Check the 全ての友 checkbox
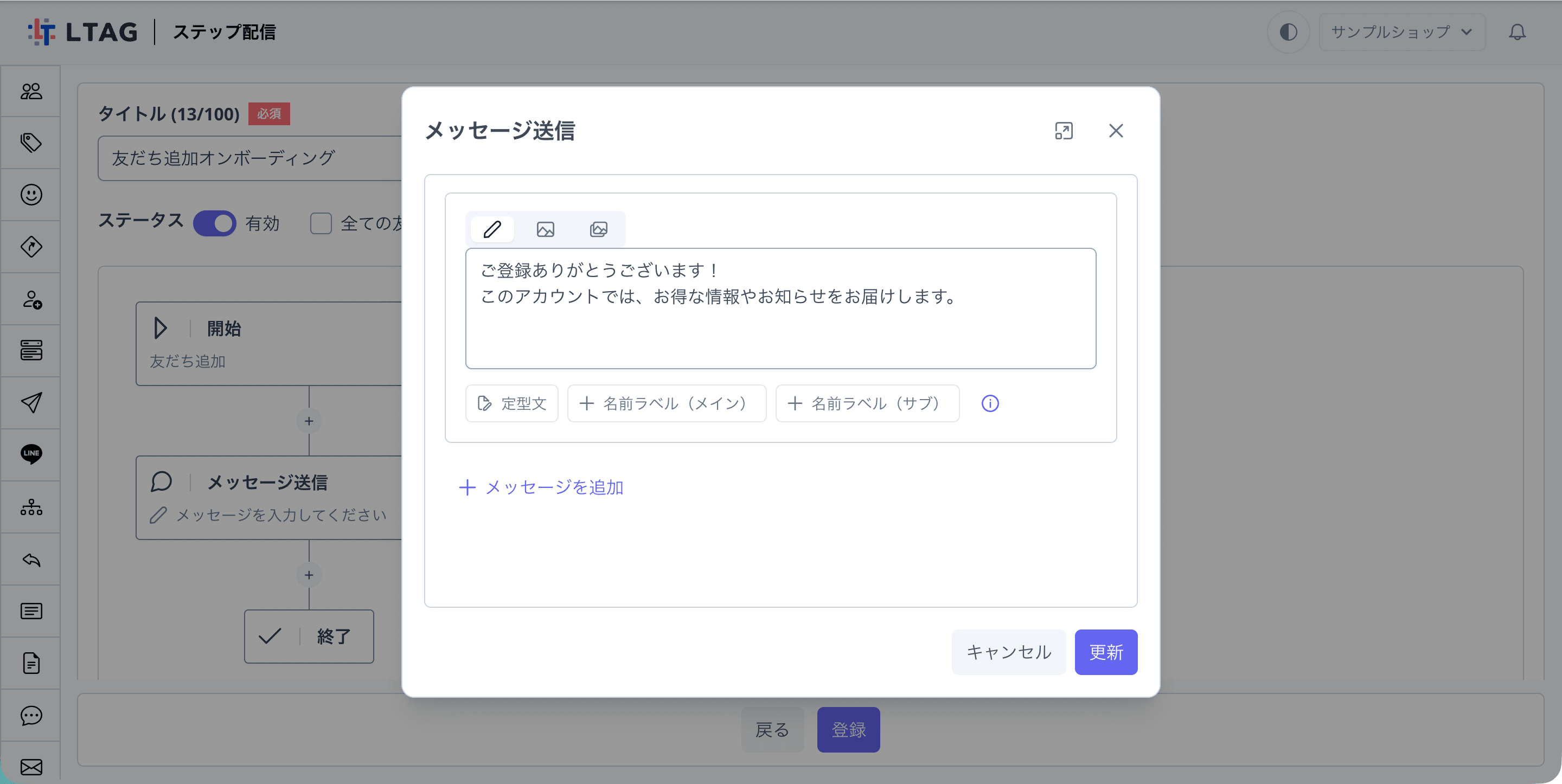The width and height of the screenshot is (1562, 784). 321,223
